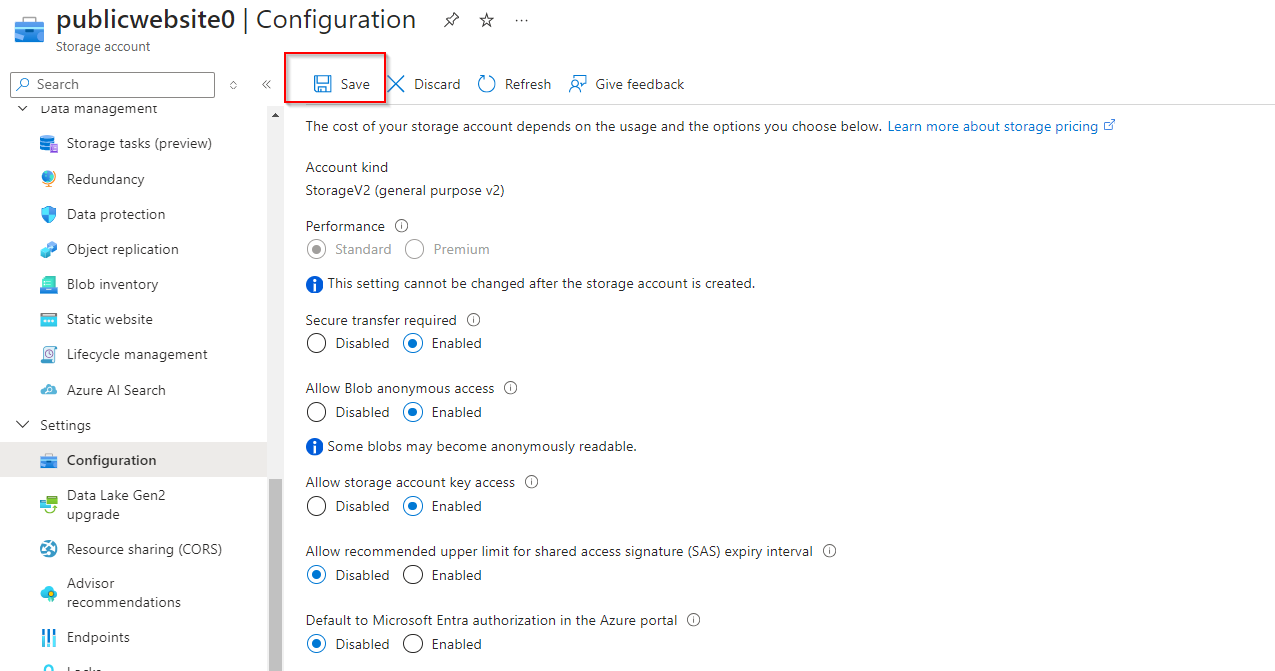This screenshot has width=1275, height=671.
Task: Click the expand/collapse arrows next to Search
Action: click(234, 85)
